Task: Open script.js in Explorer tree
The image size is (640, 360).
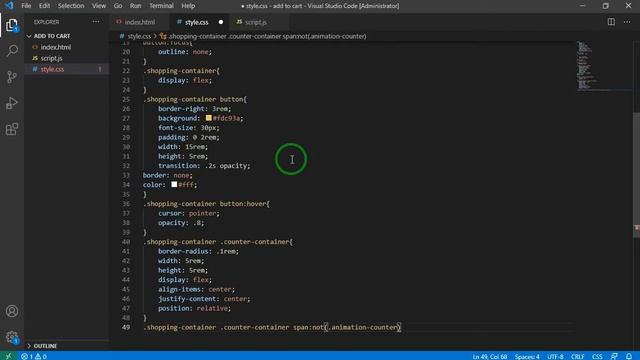Action: tap(51, 58)
